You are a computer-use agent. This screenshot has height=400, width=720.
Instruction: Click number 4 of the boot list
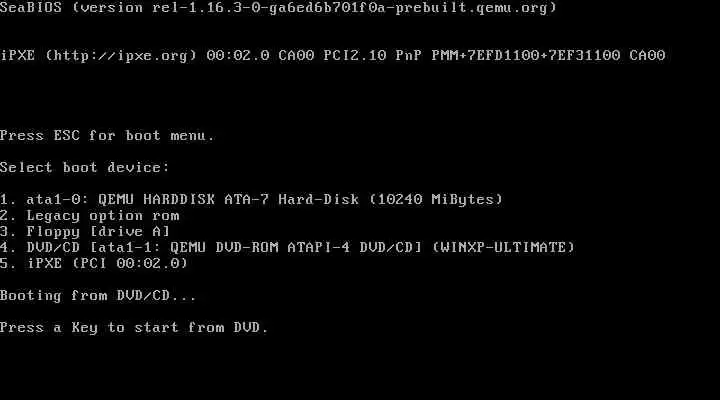tap(7, 248)
